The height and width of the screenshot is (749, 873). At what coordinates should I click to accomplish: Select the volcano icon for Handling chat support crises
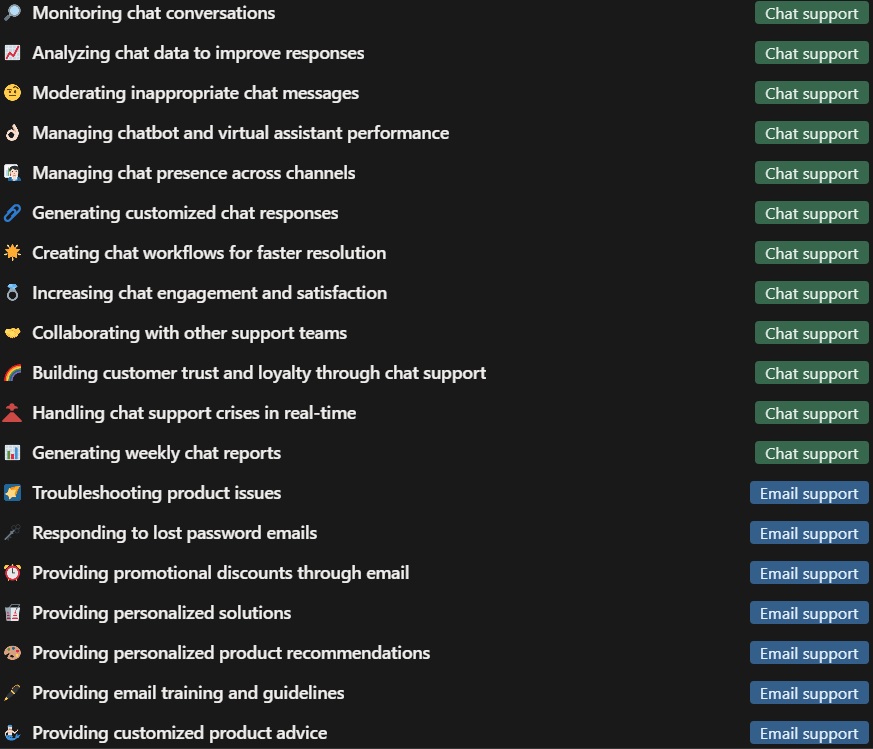14,413
